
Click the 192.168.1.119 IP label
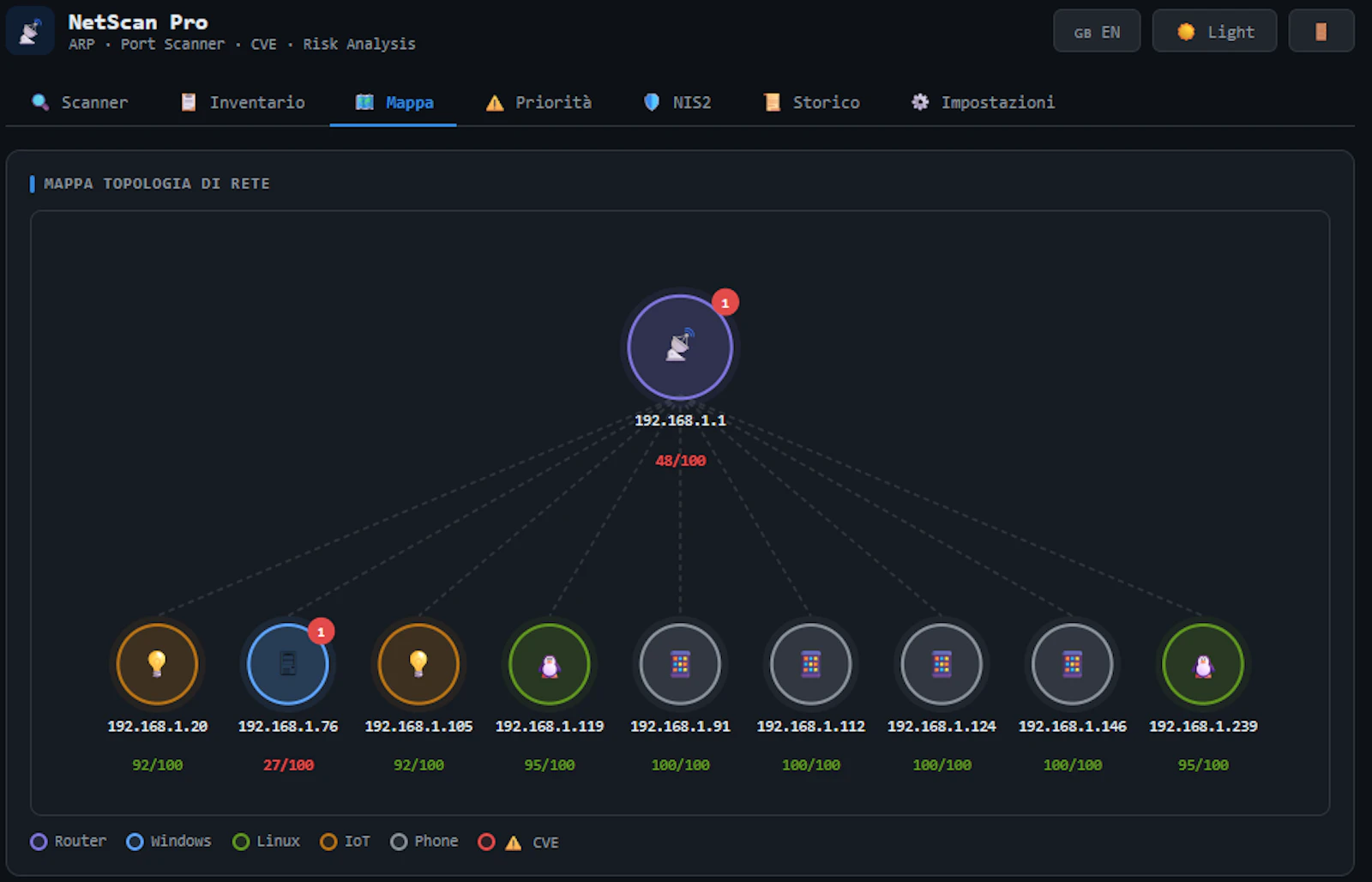(x=550, y=726)
